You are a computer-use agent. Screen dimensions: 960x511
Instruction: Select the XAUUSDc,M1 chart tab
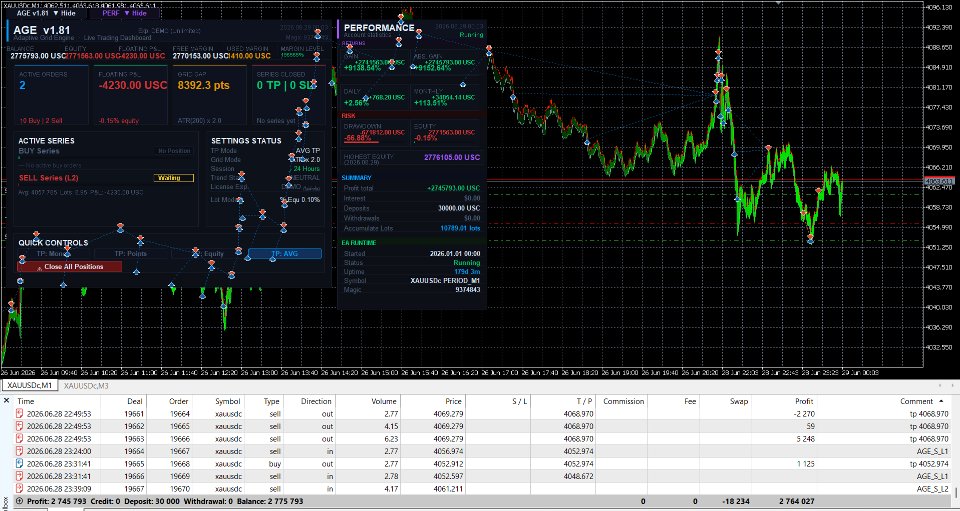click(29, 386)
